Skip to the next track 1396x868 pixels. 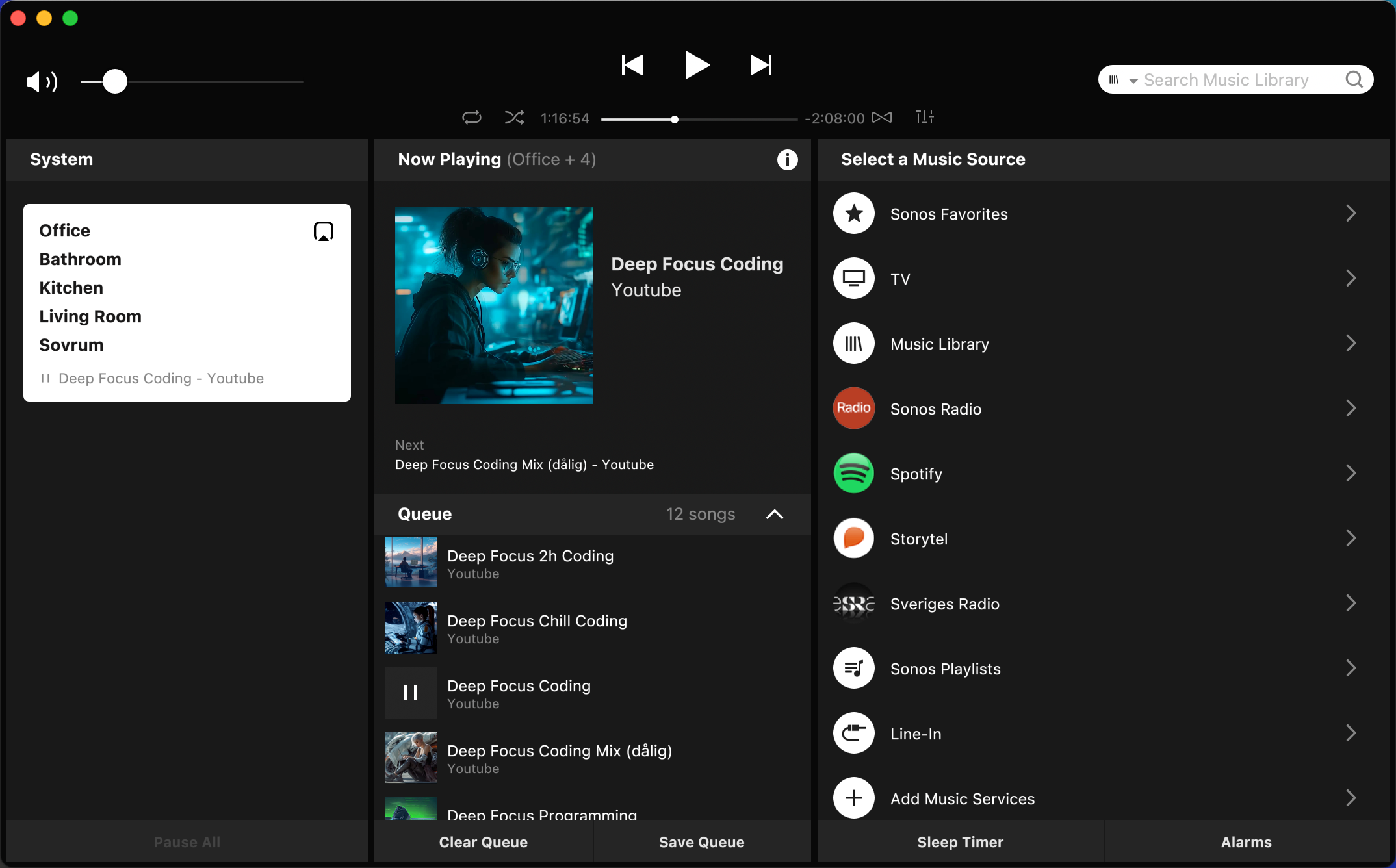tap(761, 65)
